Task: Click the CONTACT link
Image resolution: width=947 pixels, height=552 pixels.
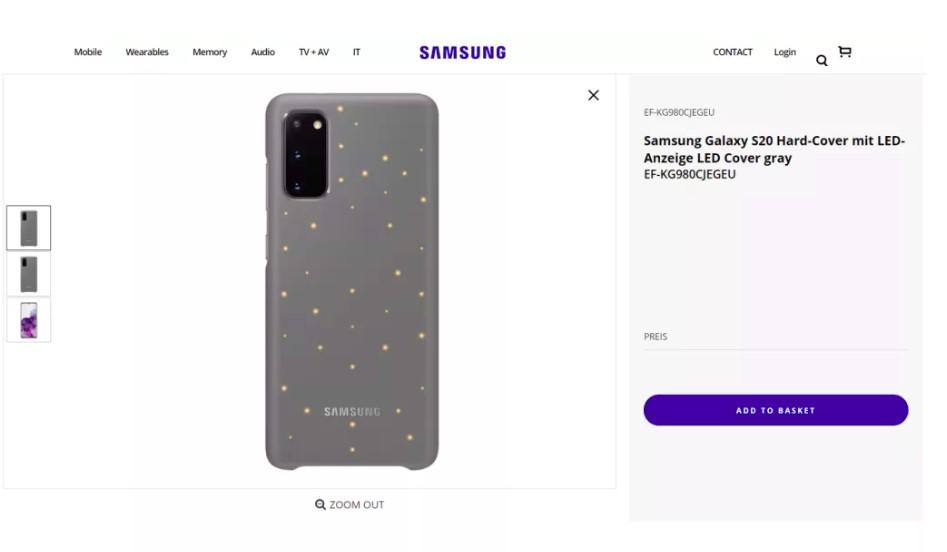Action: coord(732,52)
